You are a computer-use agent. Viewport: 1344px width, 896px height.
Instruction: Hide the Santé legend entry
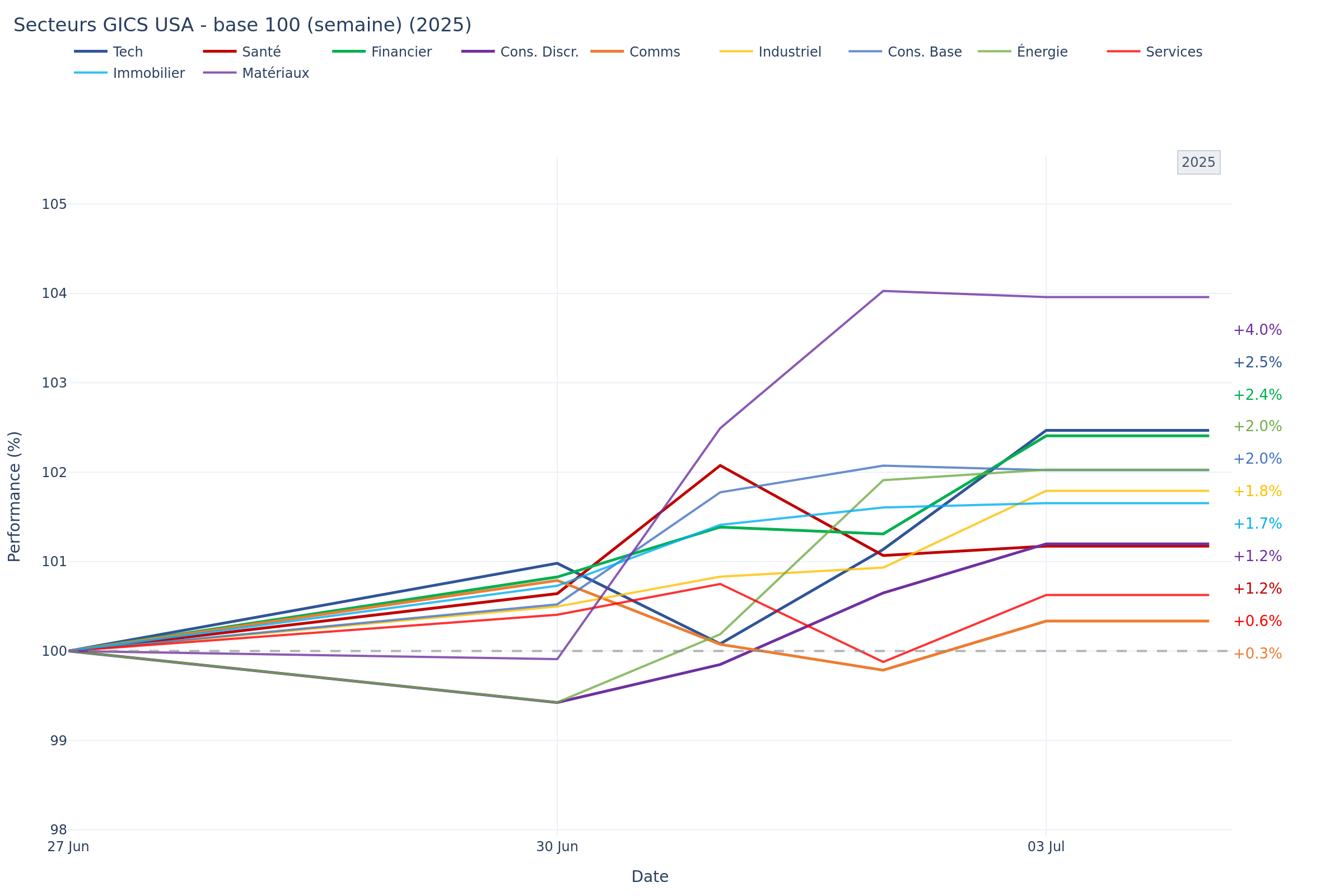(261, 52)
